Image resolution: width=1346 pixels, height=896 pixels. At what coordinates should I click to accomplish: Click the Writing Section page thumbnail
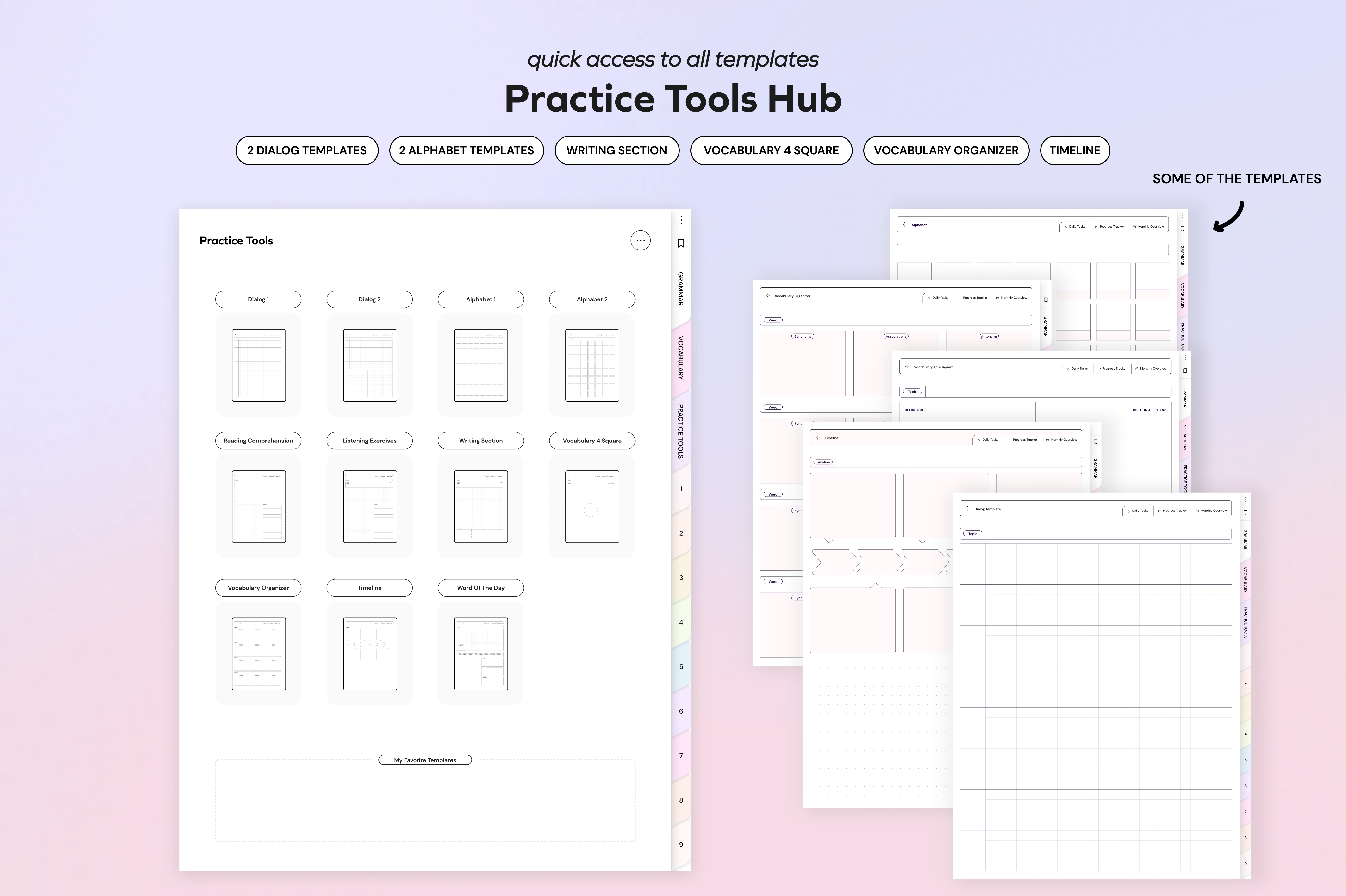click(x=481, y=506)
